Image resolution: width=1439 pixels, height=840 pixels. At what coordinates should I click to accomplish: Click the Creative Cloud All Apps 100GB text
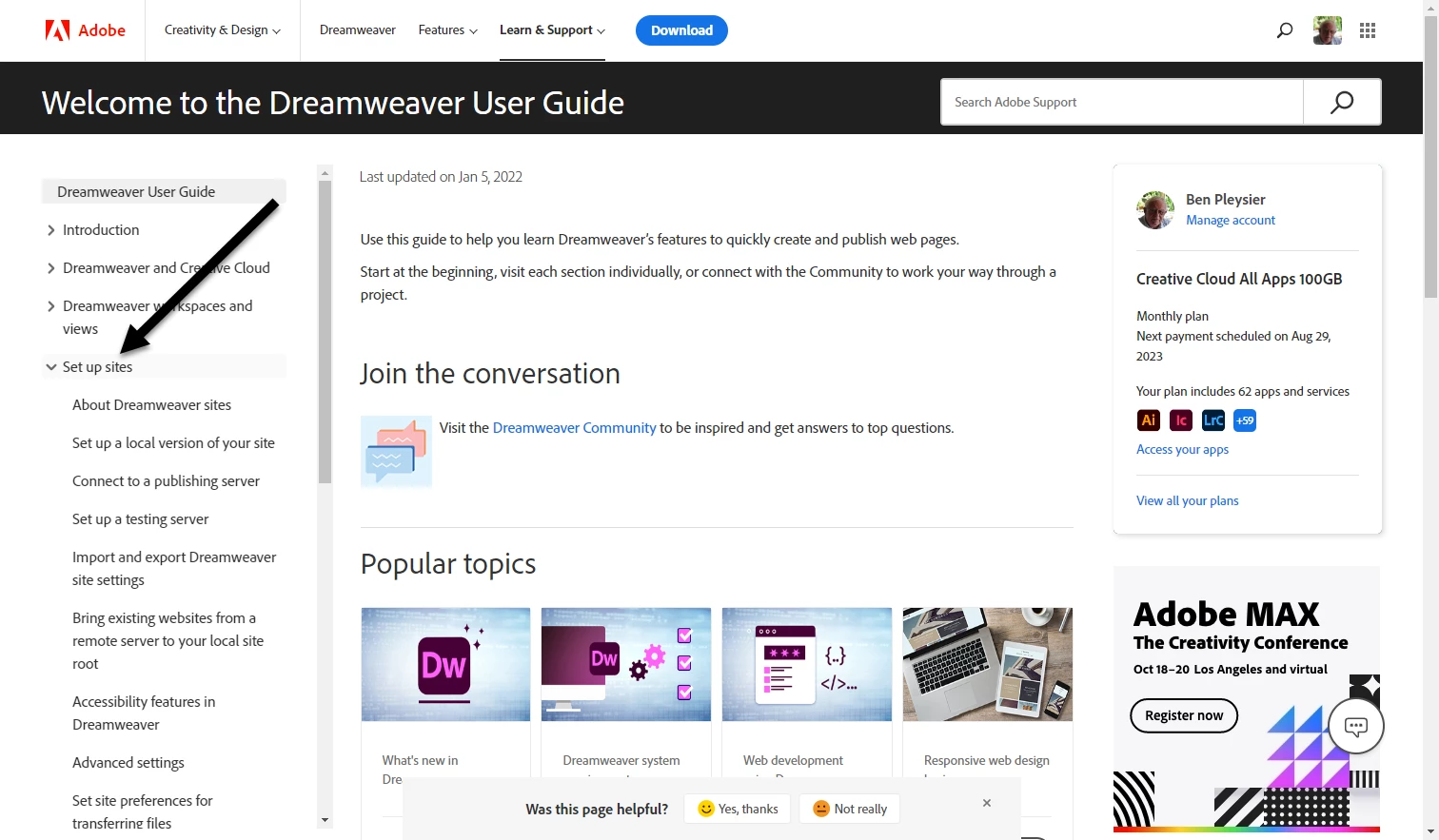pyautogui.click(x=1239, y=279)
